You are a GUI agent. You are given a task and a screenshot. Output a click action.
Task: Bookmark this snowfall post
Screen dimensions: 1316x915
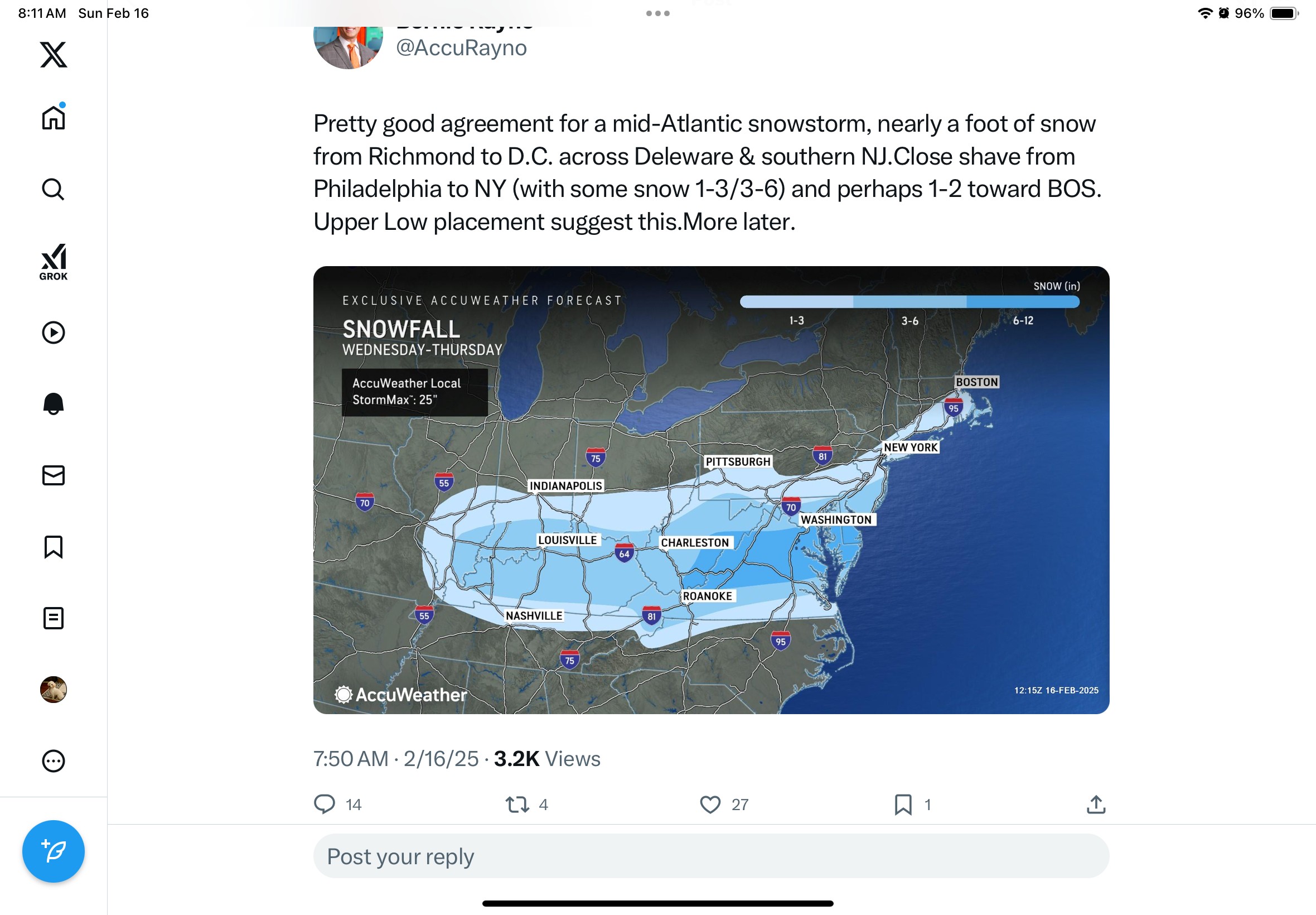[x=903, y=805]
